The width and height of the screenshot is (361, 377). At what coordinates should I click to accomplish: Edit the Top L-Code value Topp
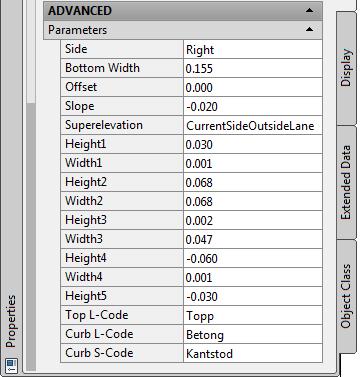[253, 315]
